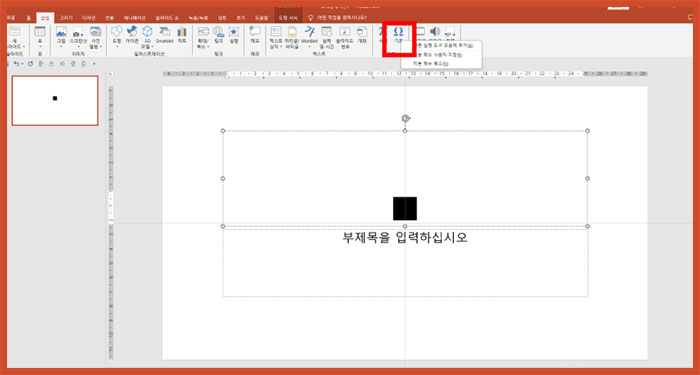The width and height of the screenshot is (700, 375).
Task: Choose 리본 메뉴 사용자 지정 menu entry
Action: pyautogui.click(x=442, y=55)
